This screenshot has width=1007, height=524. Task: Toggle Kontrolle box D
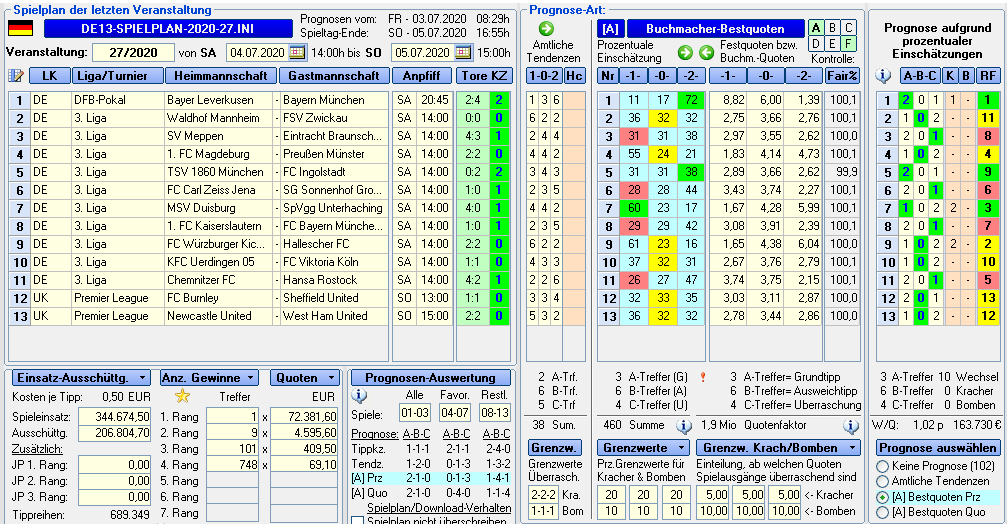click(816, 44)
